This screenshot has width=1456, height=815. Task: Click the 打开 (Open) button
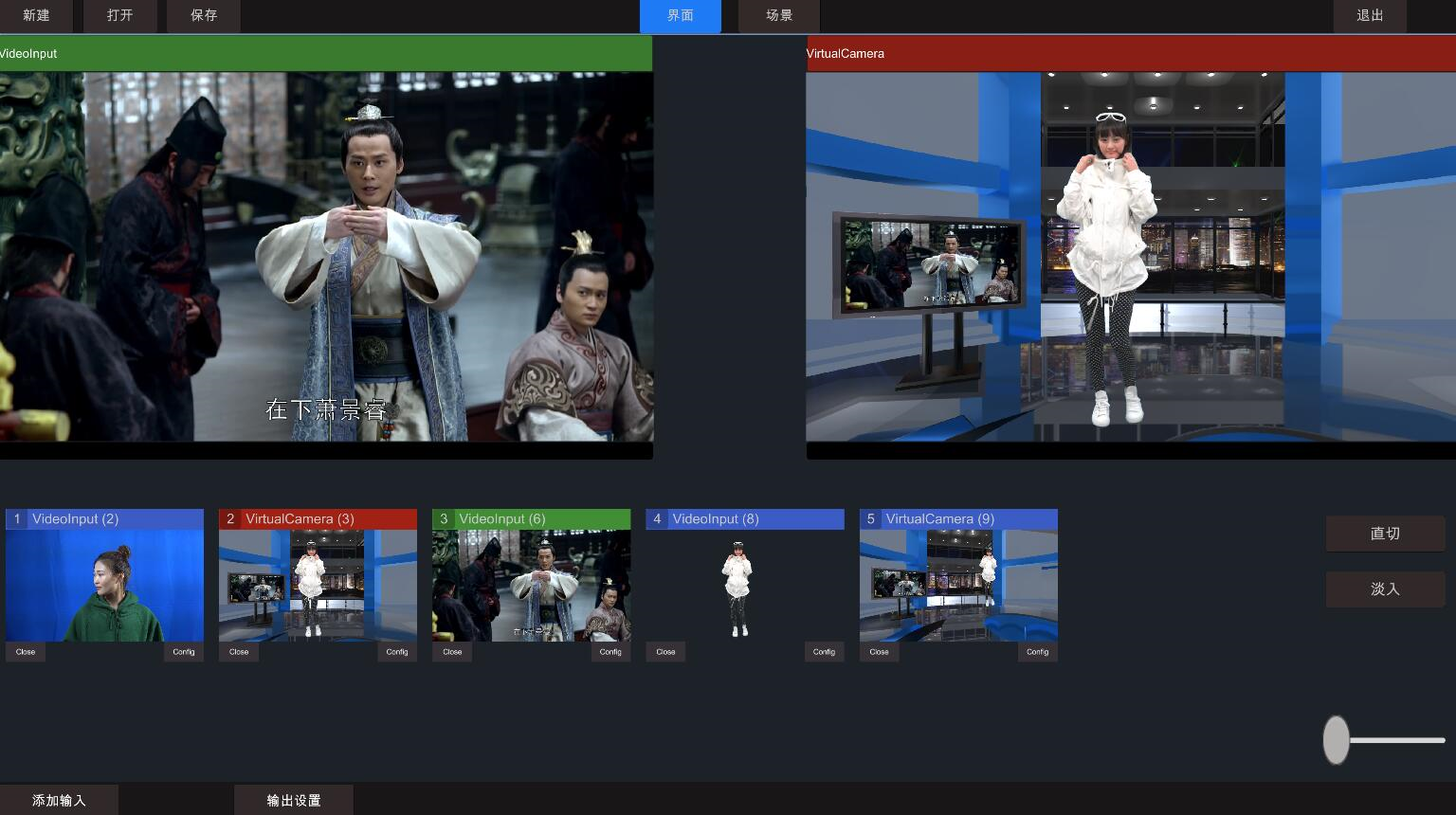[x=120, y=16]
